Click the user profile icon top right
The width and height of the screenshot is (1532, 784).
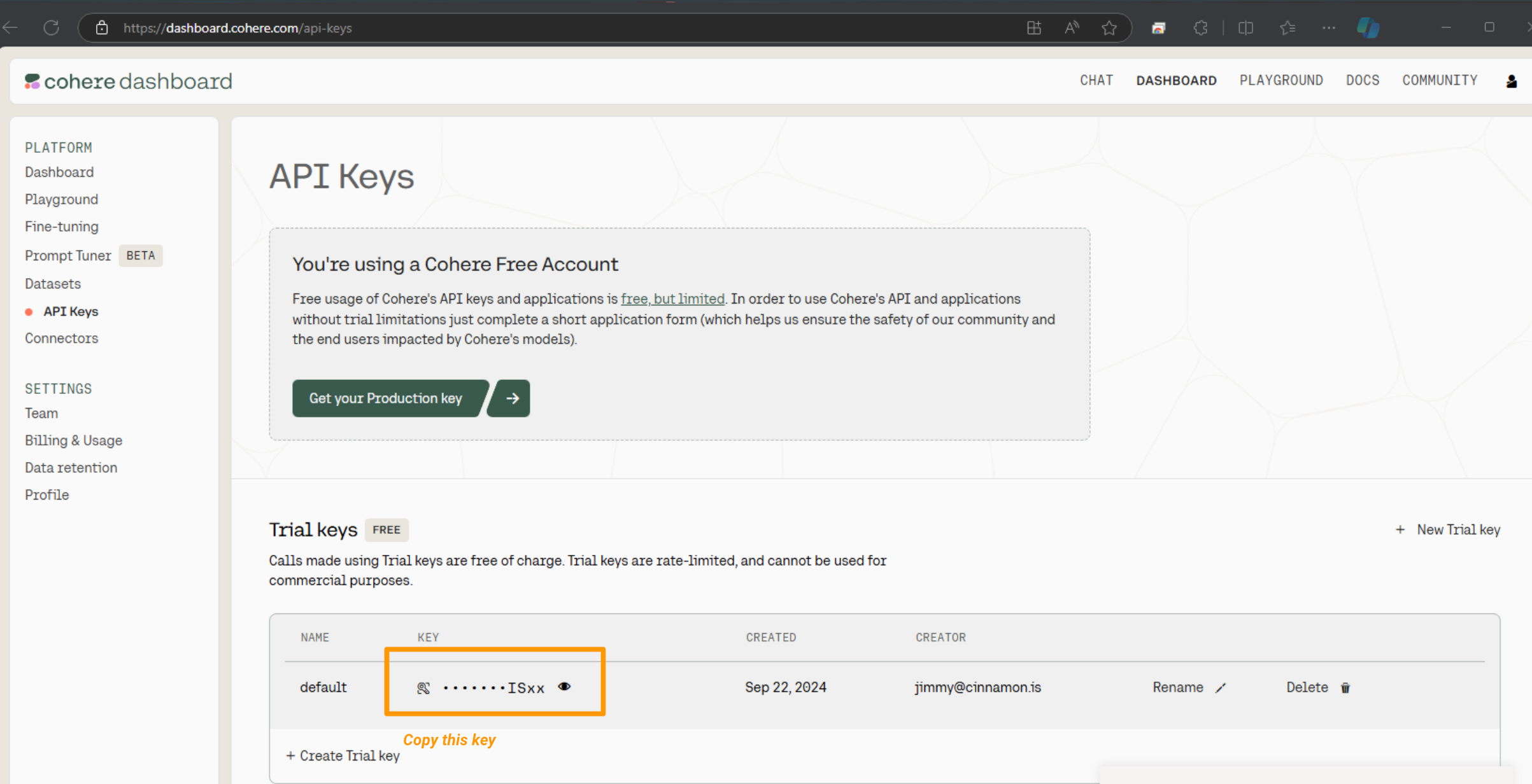click(1511, 81)
